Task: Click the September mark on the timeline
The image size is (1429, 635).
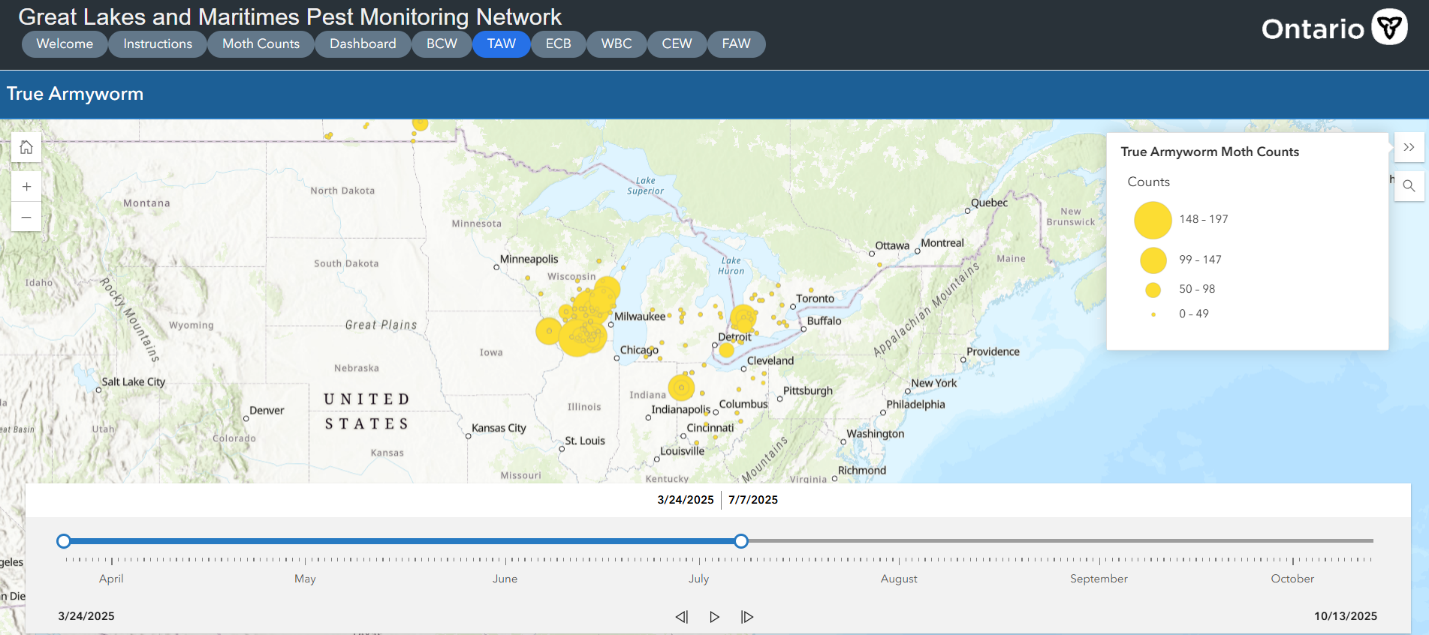Action: pyautogui.click(x=1098, y=578)
